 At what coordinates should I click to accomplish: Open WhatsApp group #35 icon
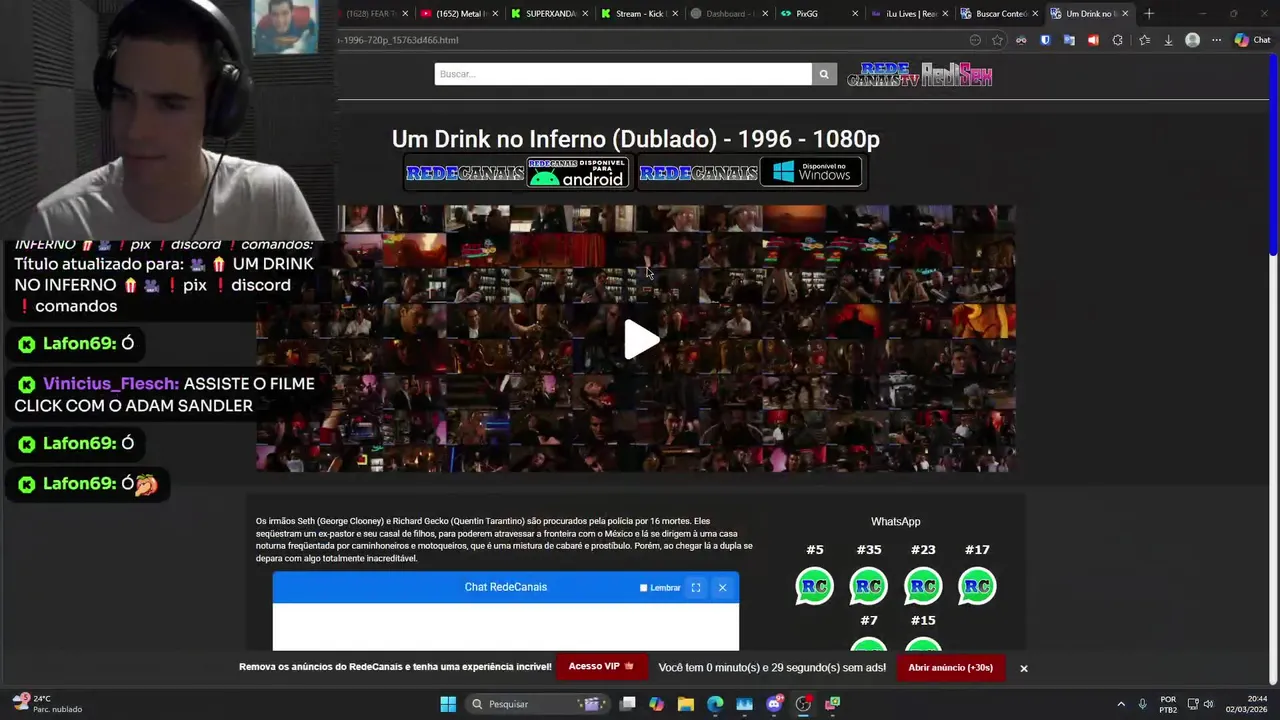pyautogui.click(x=868, y=586)
